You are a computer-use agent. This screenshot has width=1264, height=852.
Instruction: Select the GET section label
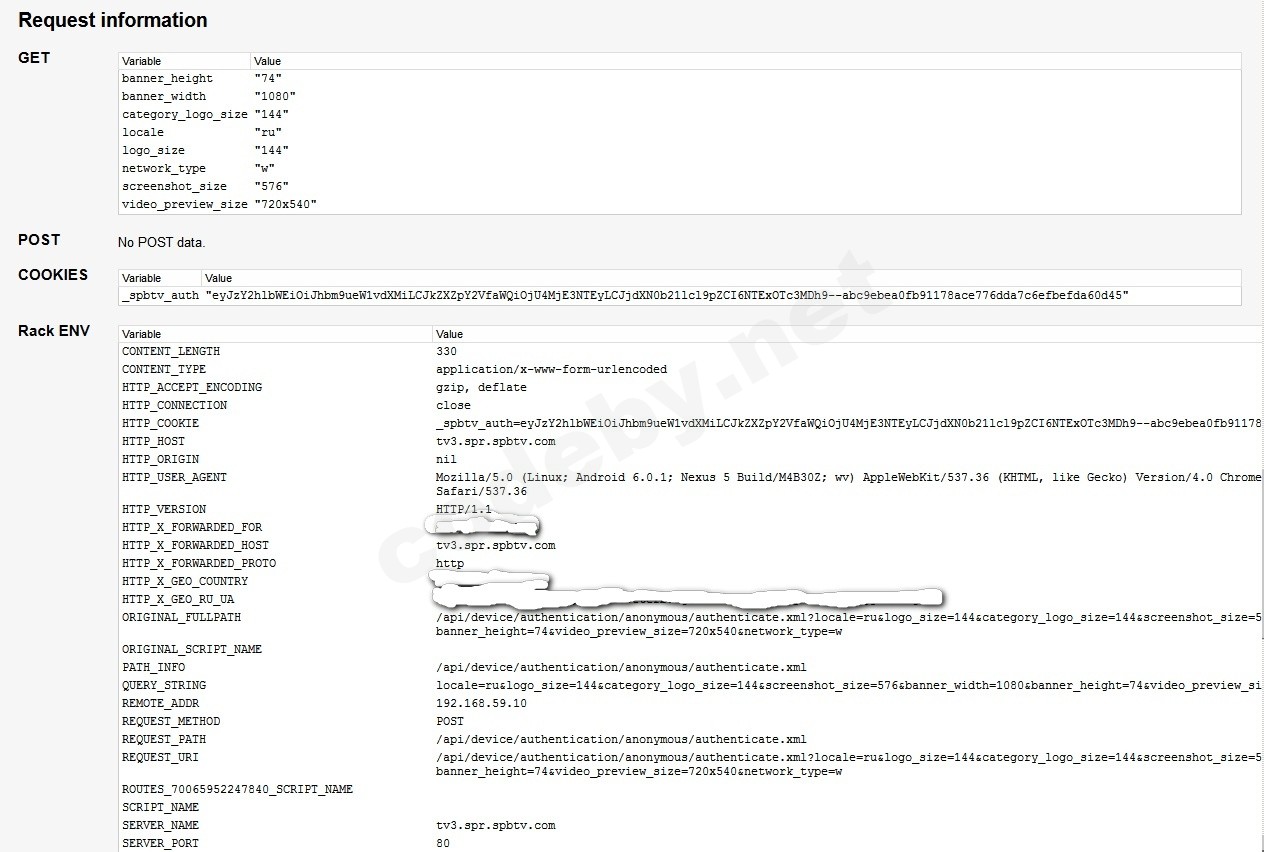34,58
